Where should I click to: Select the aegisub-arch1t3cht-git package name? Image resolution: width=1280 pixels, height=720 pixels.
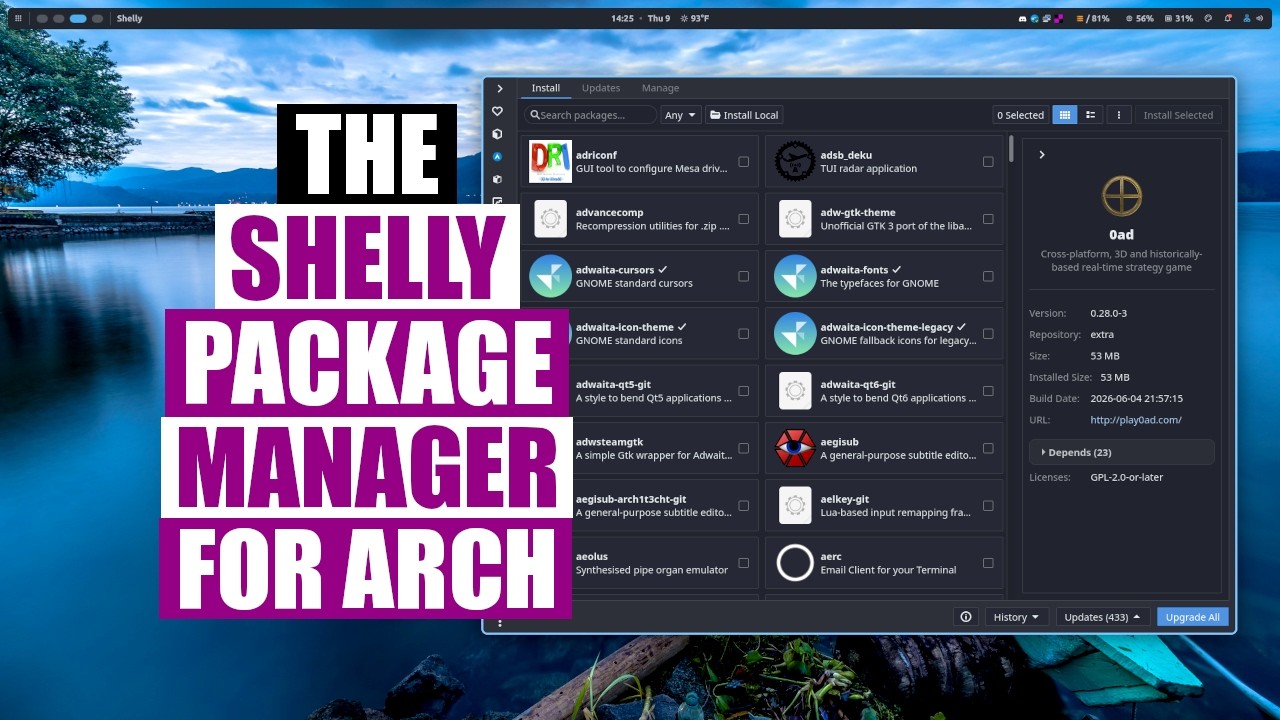pyautogui.click(x=631, y=499)
